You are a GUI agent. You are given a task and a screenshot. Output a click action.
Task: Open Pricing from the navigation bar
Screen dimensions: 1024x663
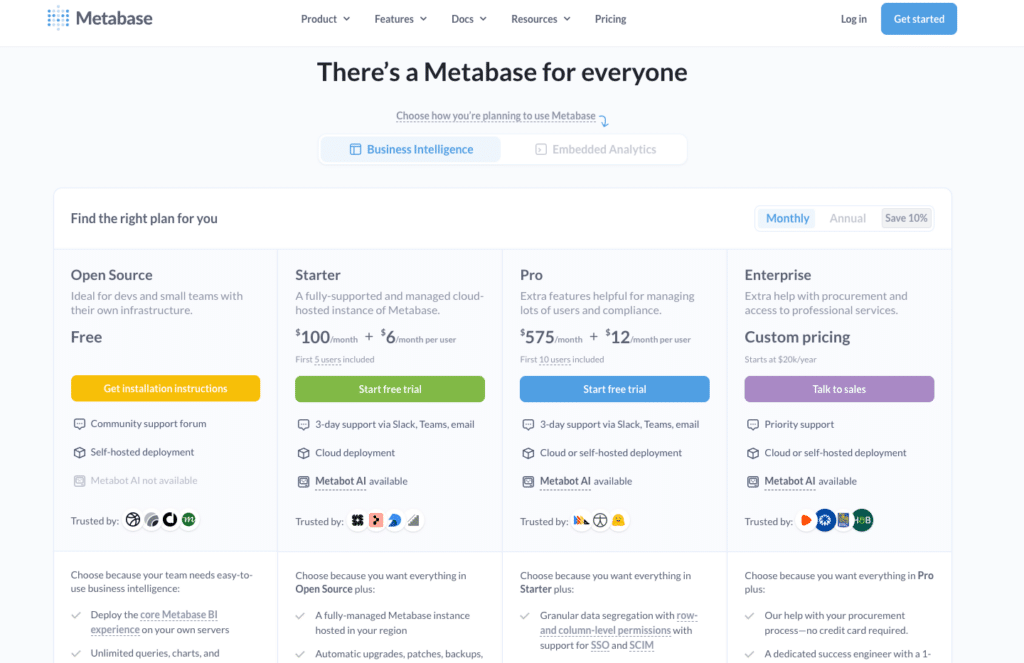pos(610,18)
